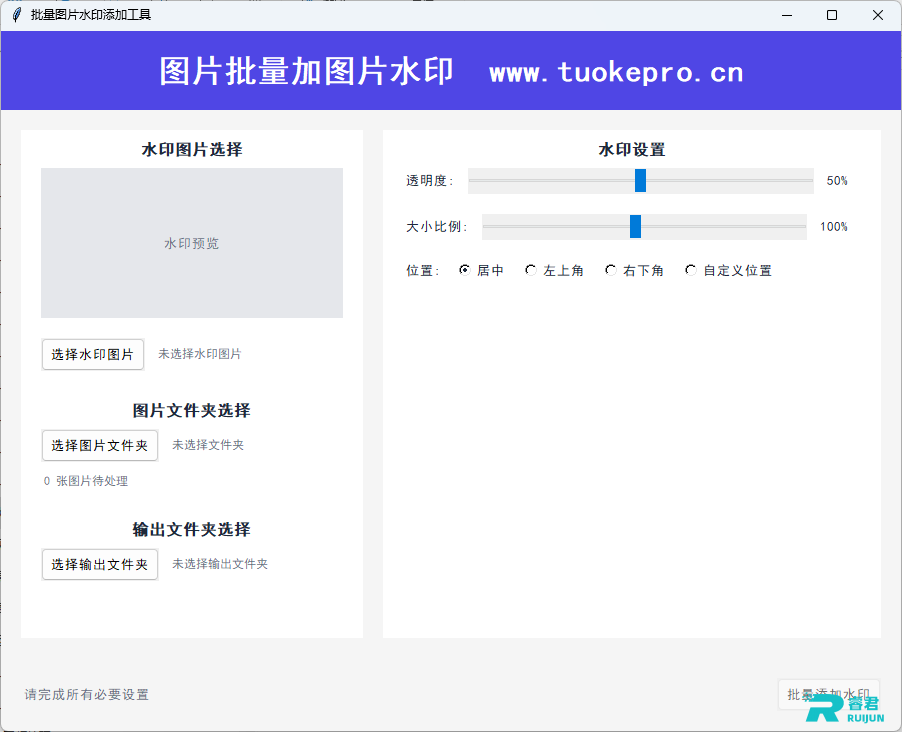The width and height of the screenshot is (902, 732).
Task: Click the 100% size ratio value
Action: click(x=834, y=227)
